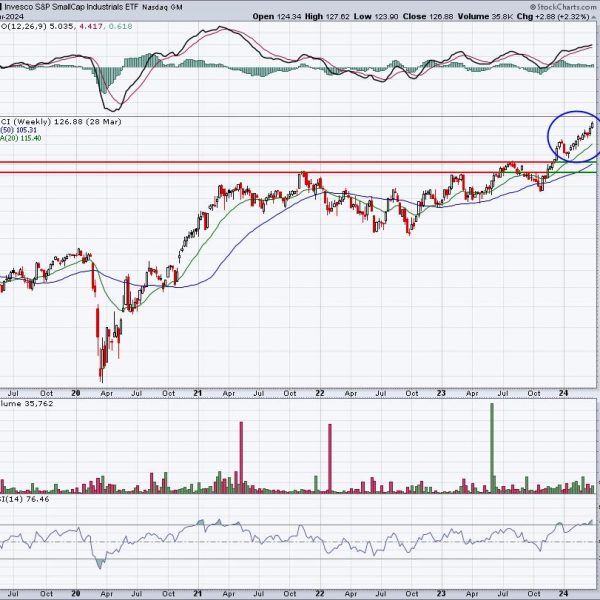
Task: Click year label 21 under the price chart
Action: tap(197, 393)
